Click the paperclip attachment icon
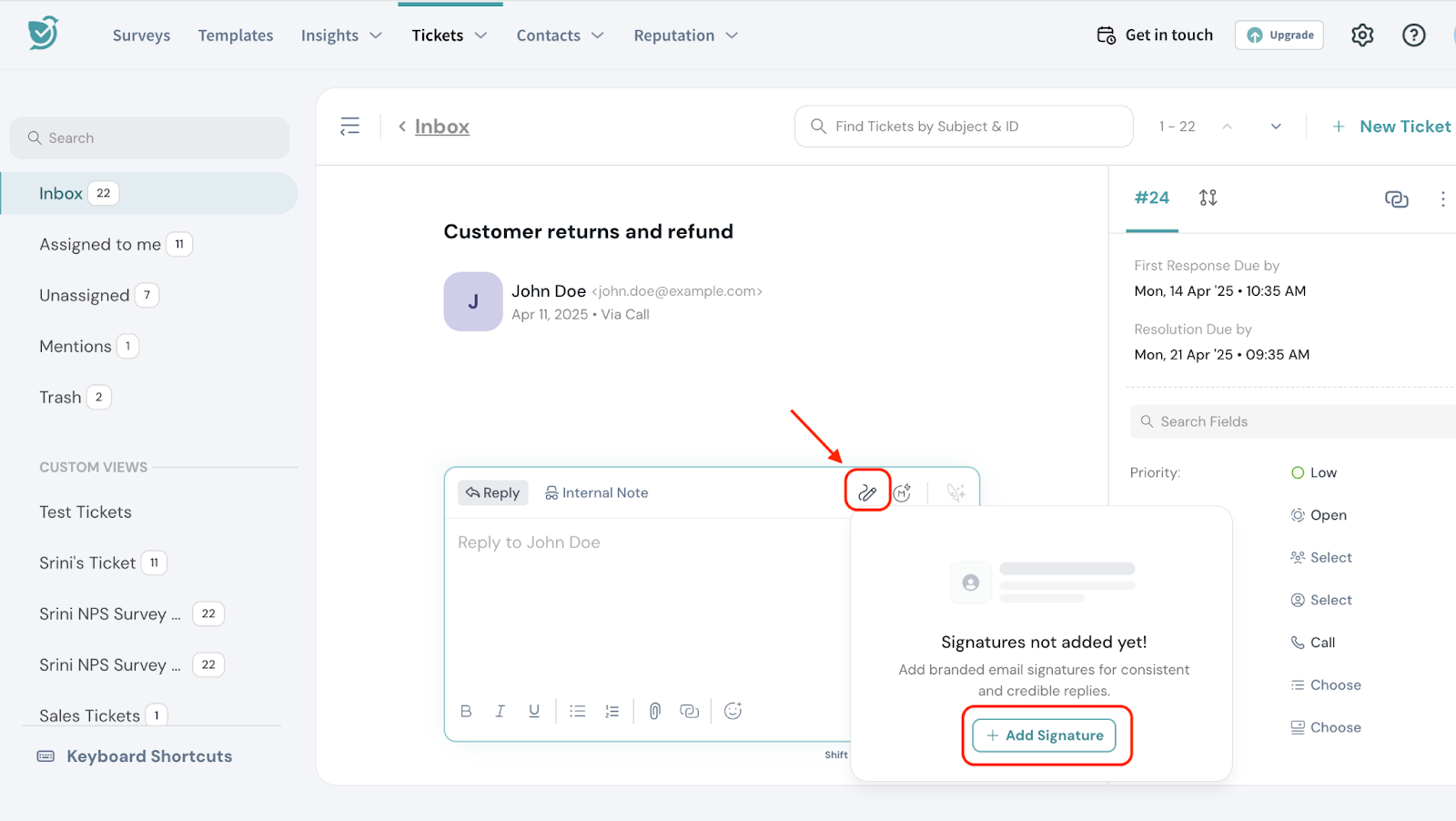 (x=654, y=711)
